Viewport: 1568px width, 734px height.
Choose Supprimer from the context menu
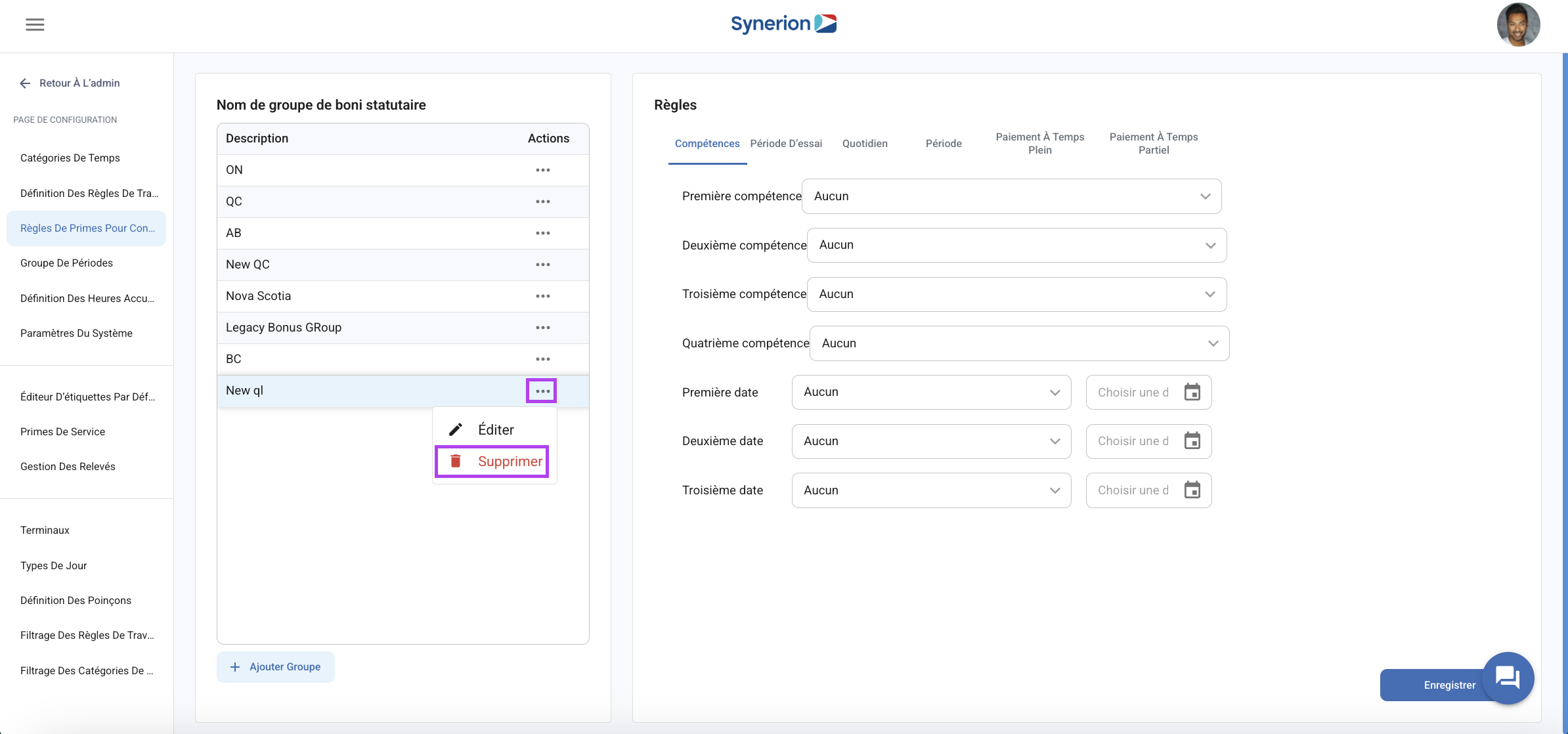click(492, 462)
